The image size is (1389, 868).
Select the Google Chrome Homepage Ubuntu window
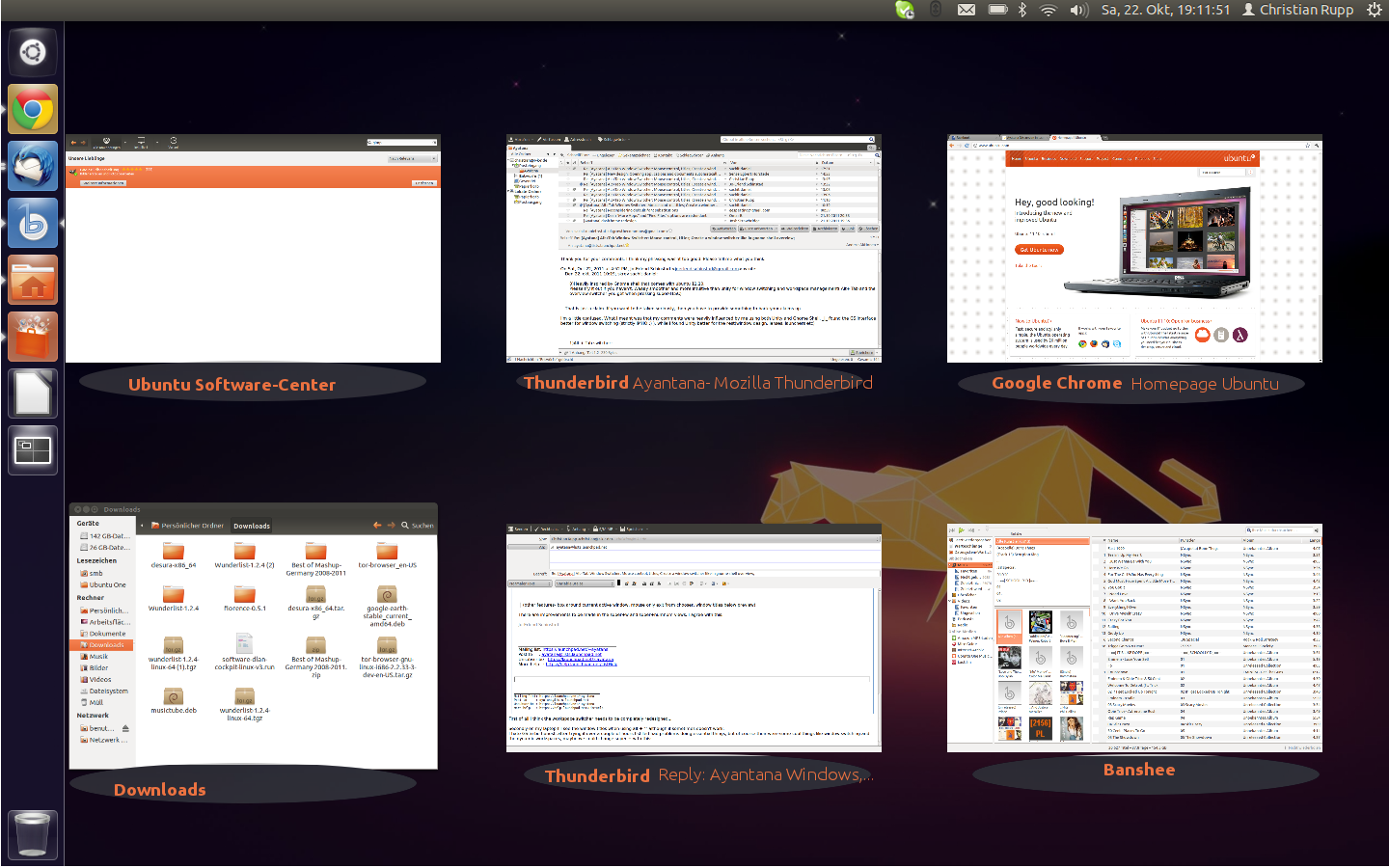pos(1134,249)
